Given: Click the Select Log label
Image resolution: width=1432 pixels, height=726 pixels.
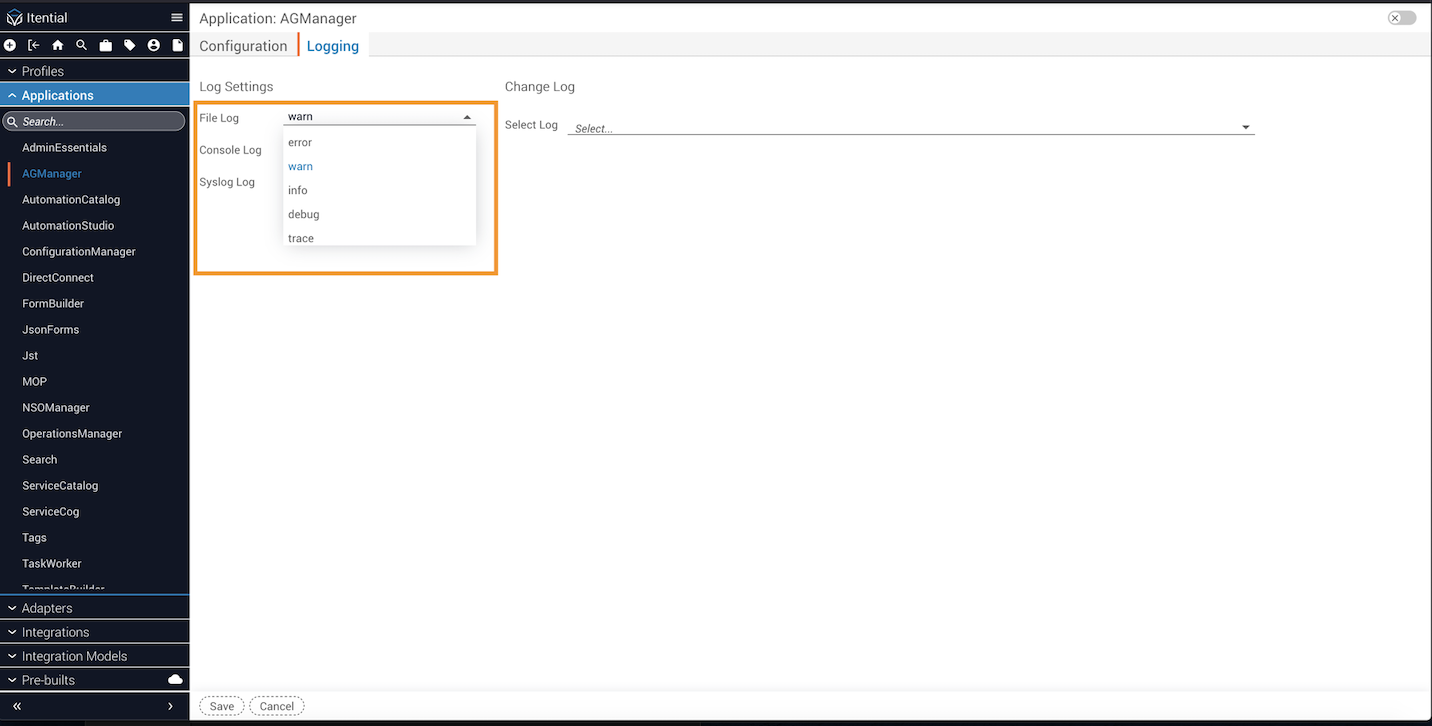Looking at the screenshot, I should pyautogui.click(x=531, y=125).
